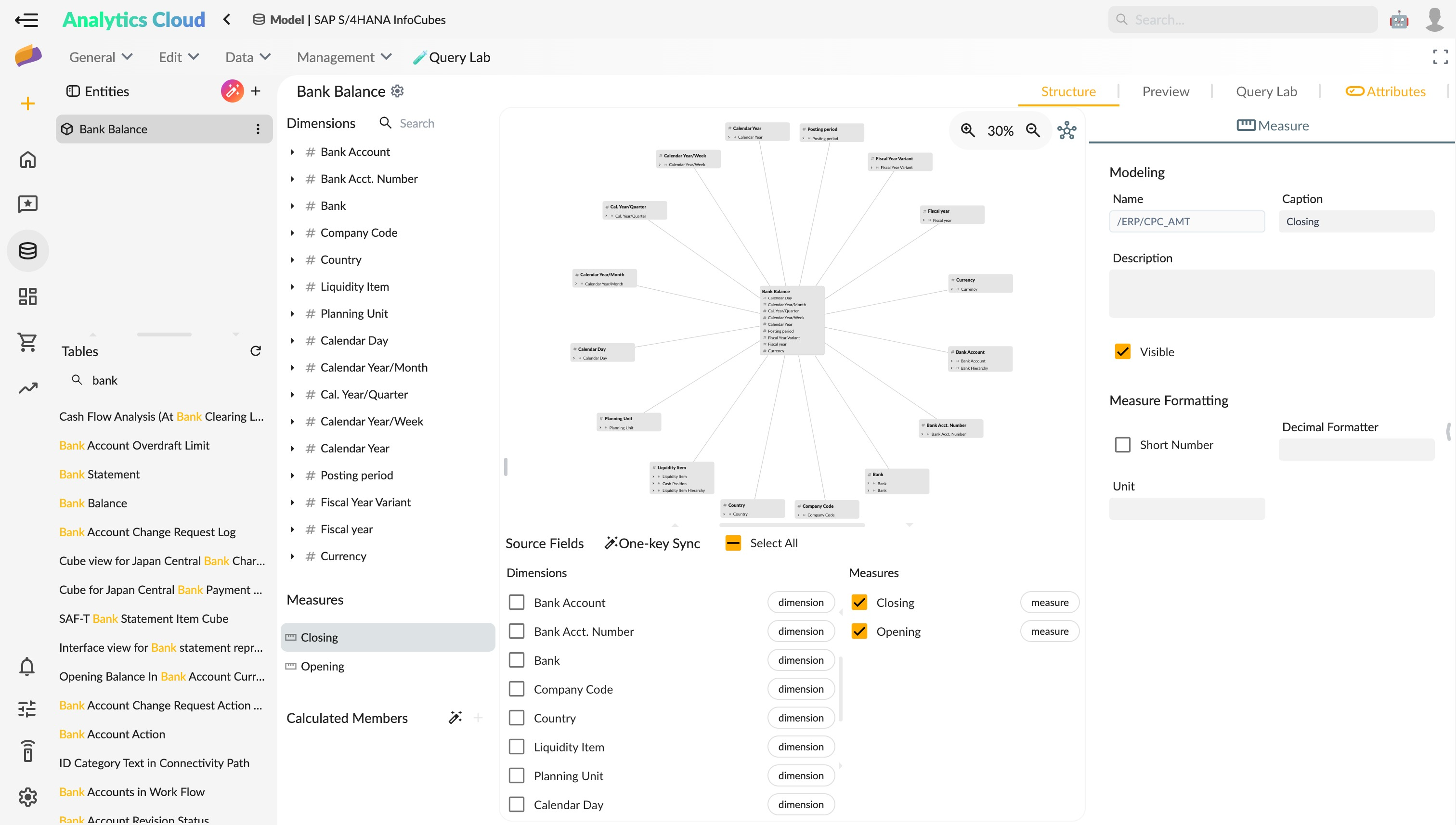This screenshot has height=825, width=1456.
Task: Drag the 30% zoom level slider
Action: 1000,131
